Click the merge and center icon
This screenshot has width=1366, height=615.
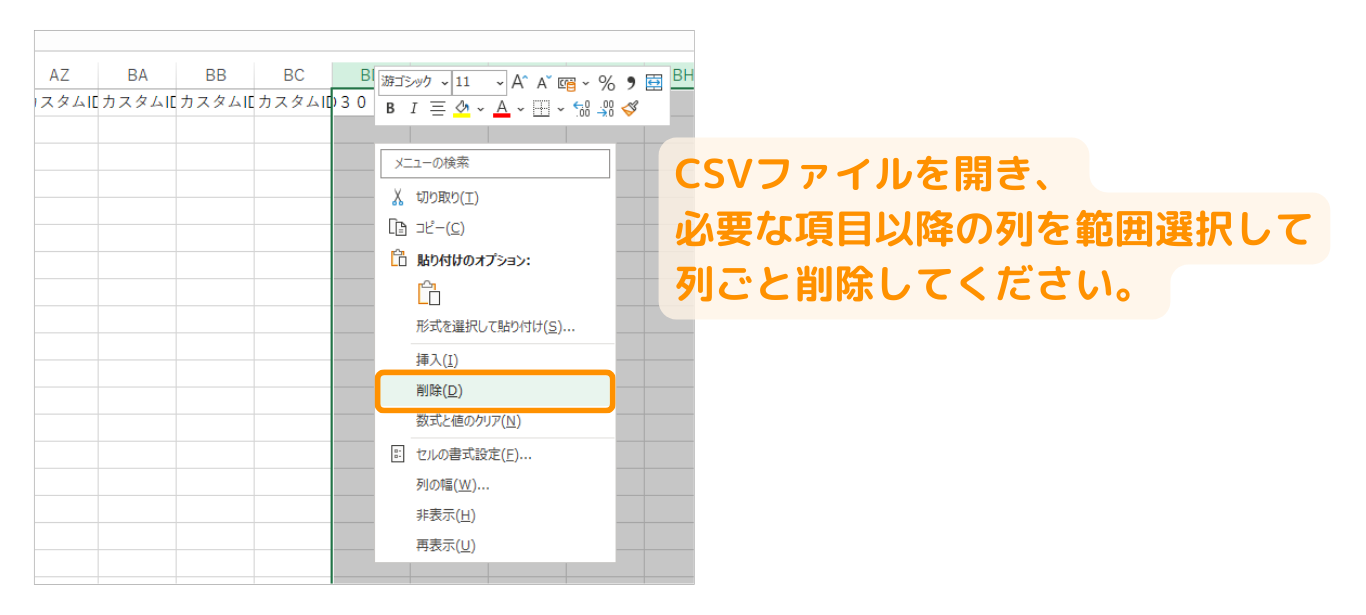654,83
